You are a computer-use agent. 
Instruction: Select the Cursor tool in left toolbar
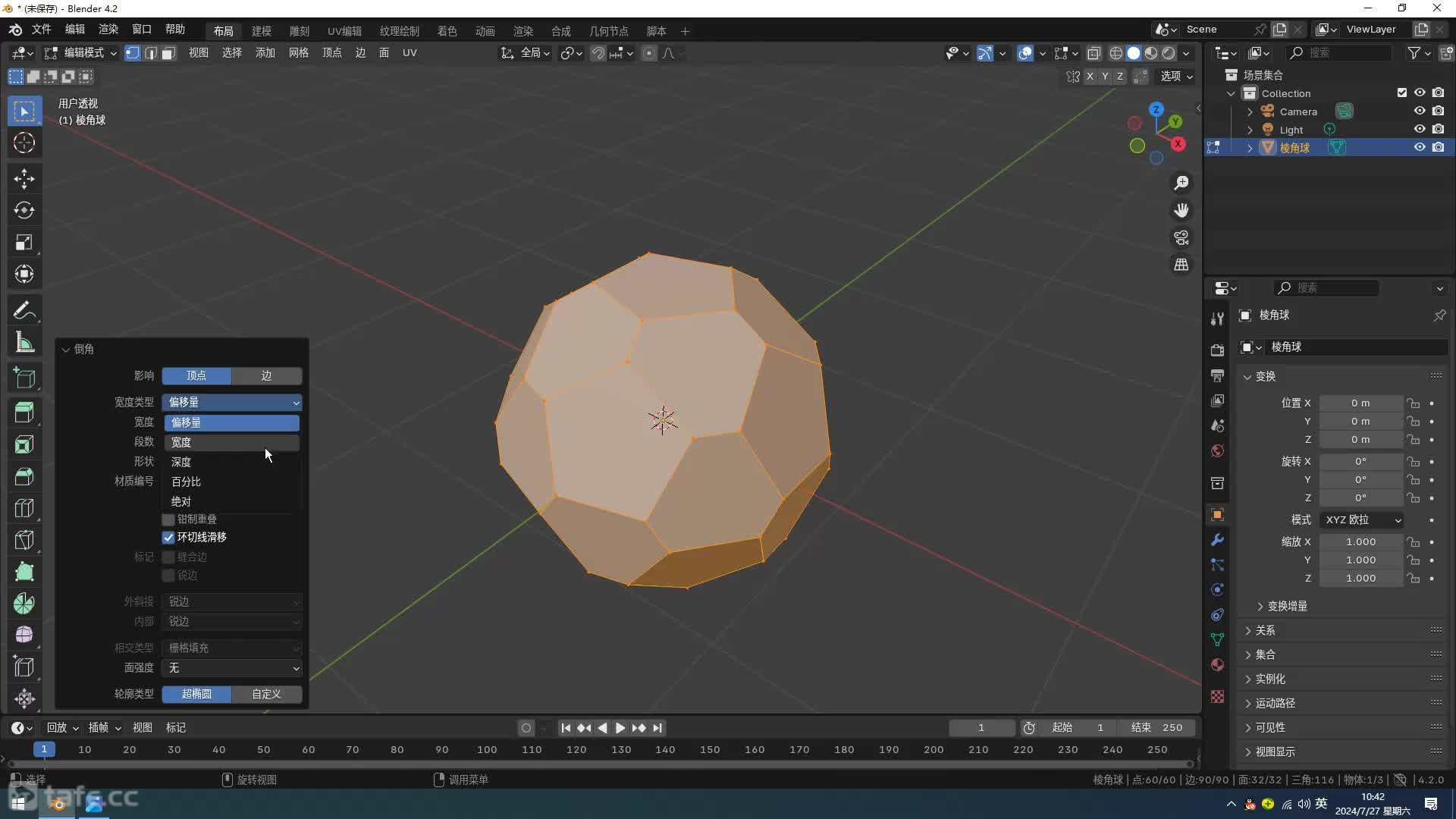pos(24,143)
